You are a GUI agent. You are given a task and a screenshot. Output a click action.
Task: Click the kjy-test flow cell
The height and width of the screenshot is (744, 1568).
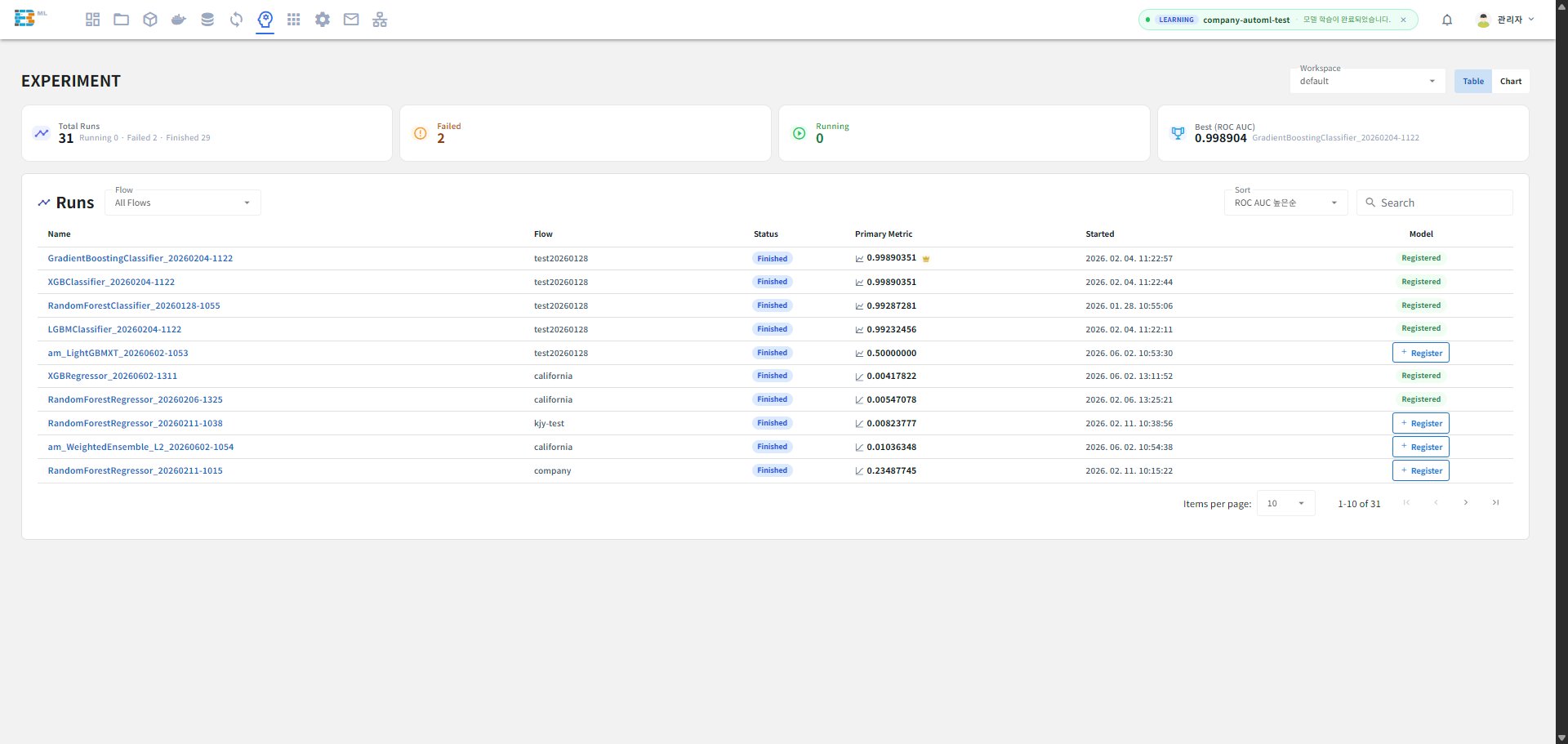549,423
